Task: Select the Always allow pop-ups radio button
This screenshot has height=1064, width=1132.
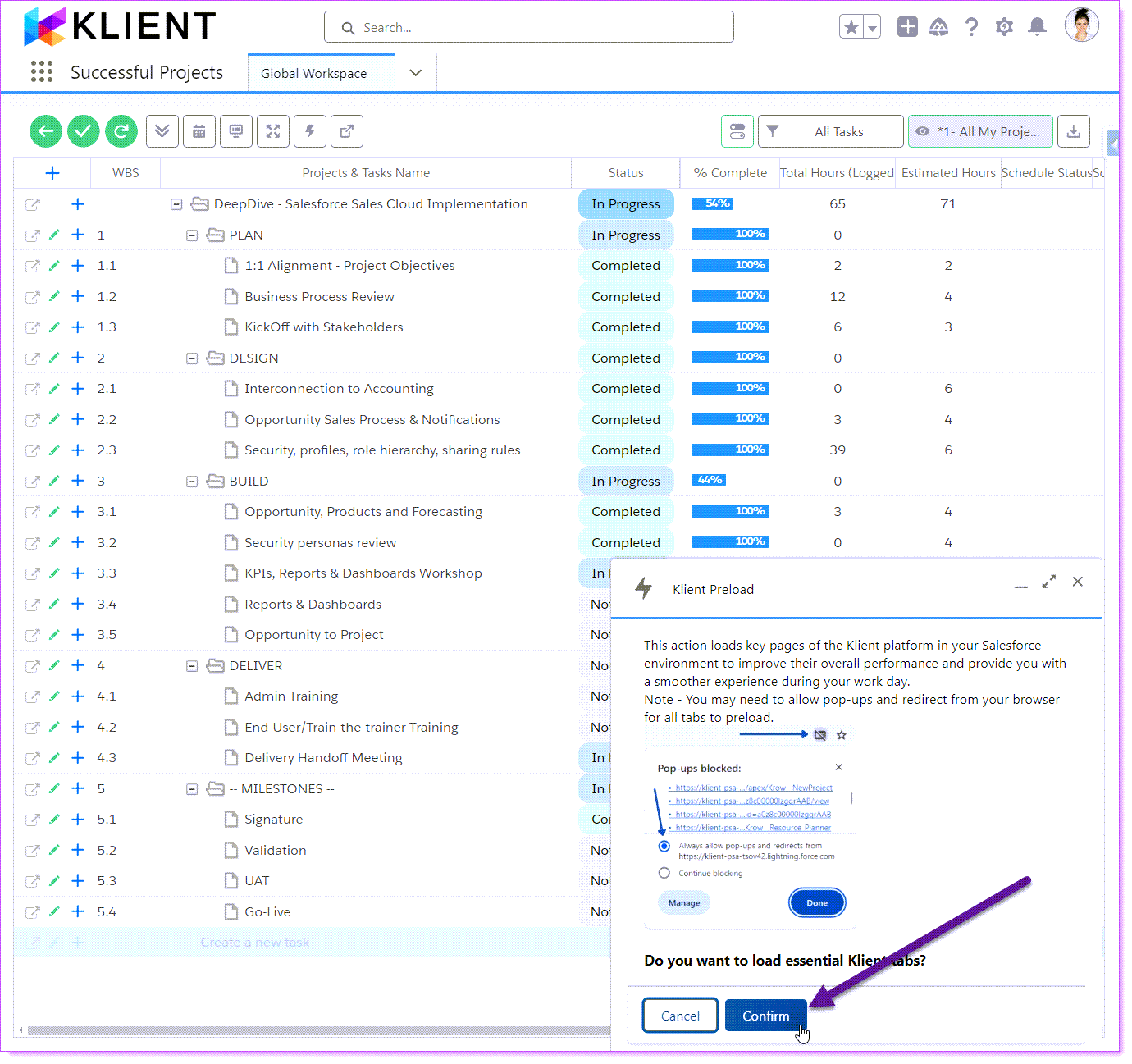Action: pos(664,846)
